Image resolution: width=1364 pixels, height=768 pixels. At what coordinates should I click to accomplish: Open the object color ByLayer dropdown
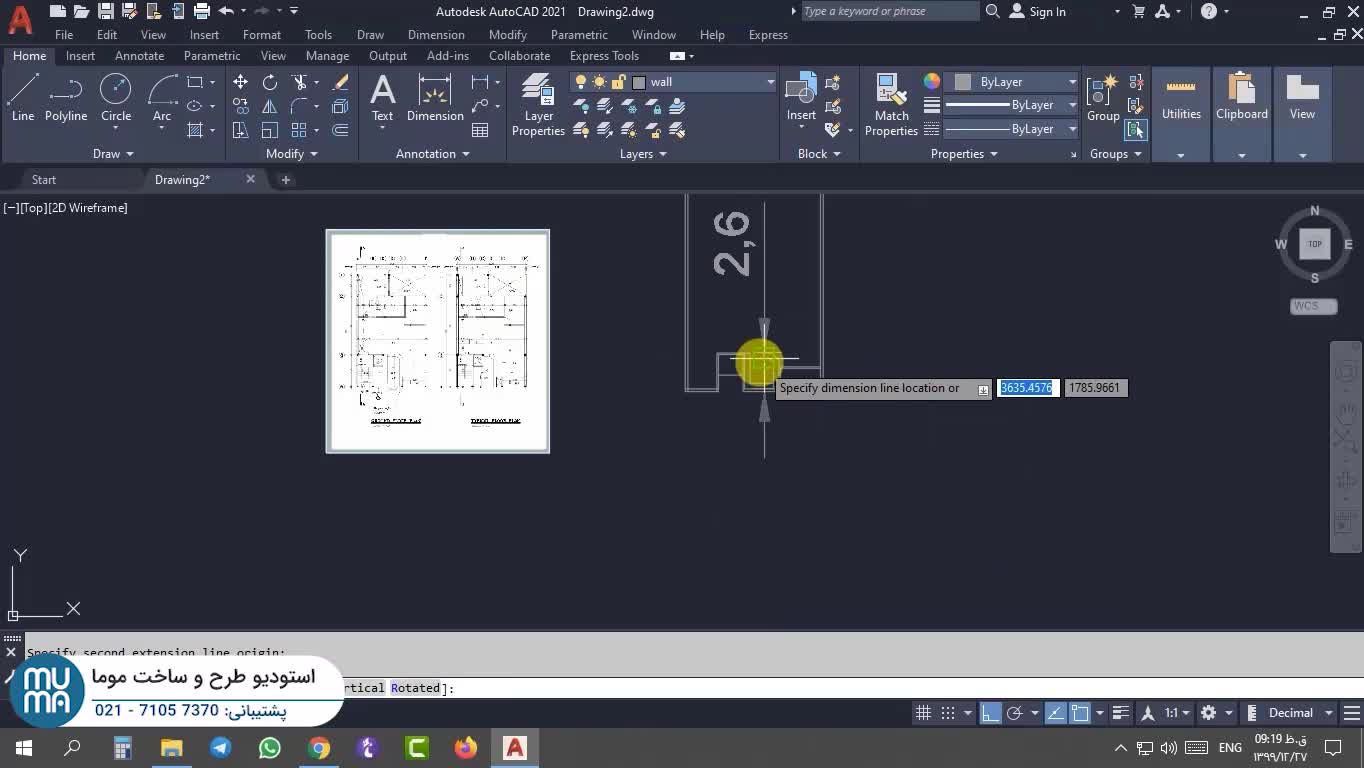click(1072, 82)
